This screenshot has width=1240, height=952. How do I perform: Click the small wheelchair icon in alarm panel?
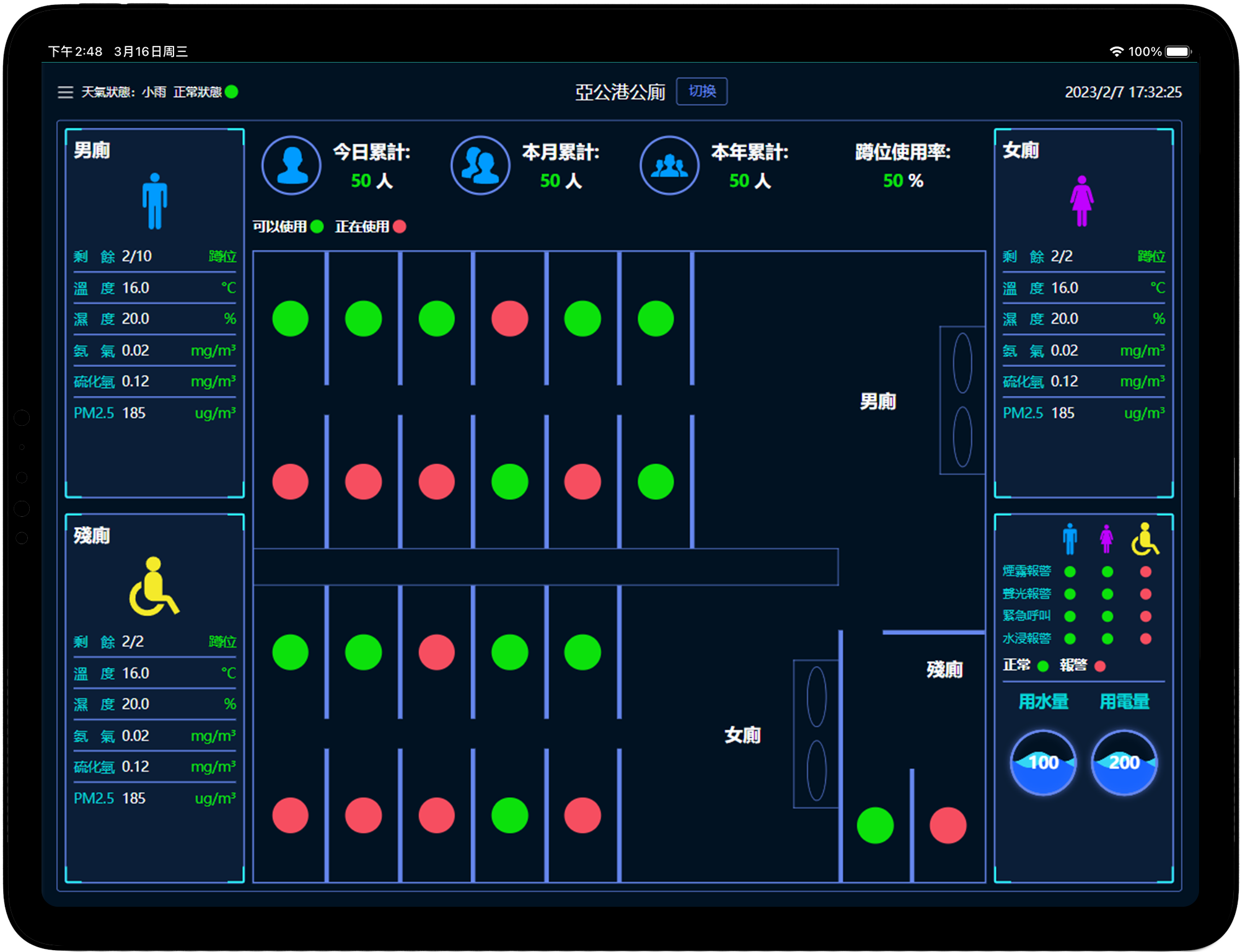pos(1145,539)
